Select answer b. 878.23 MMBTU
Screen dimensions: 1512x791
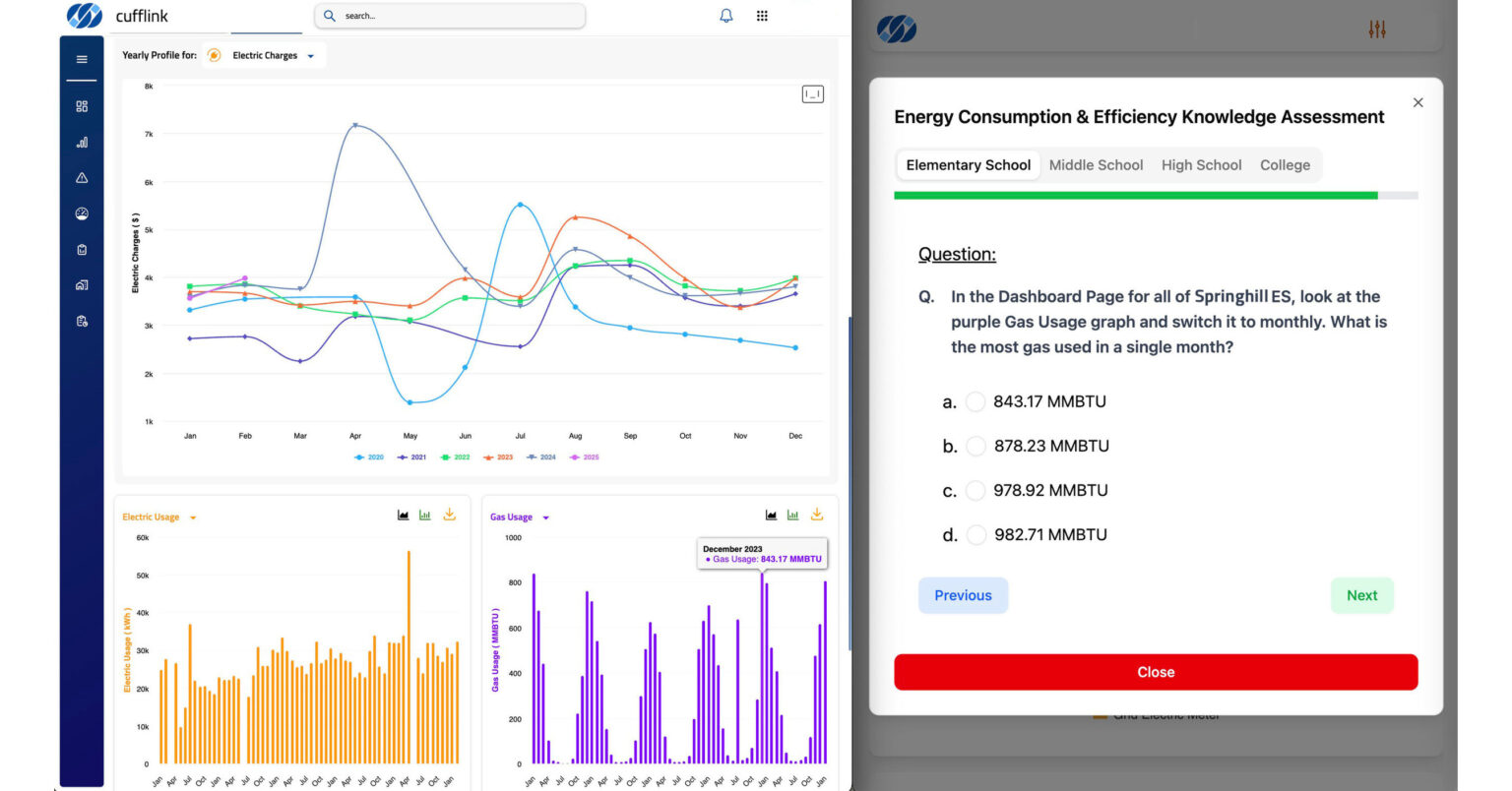976,446
